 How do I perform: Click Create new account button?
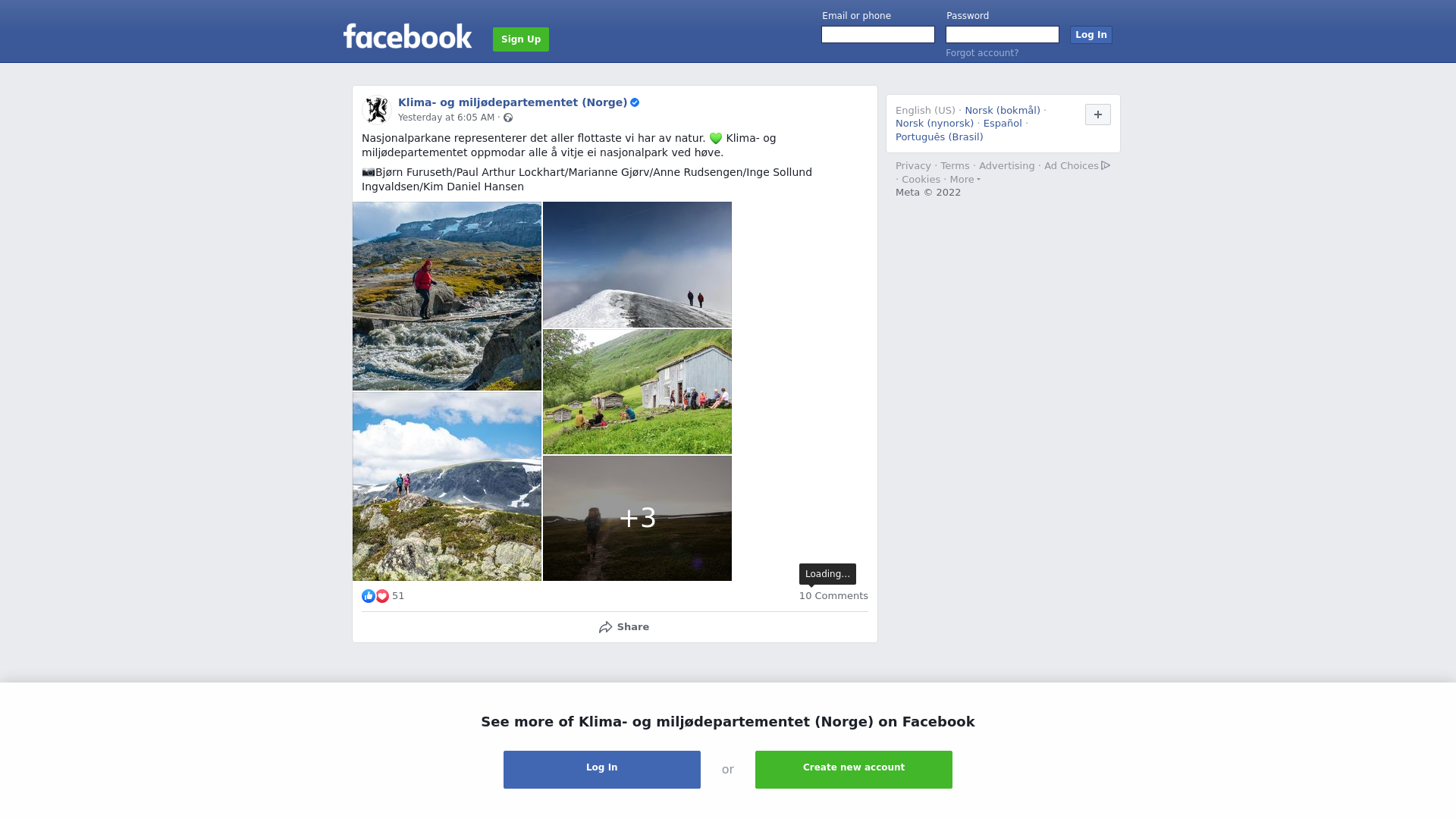(854, 770)
